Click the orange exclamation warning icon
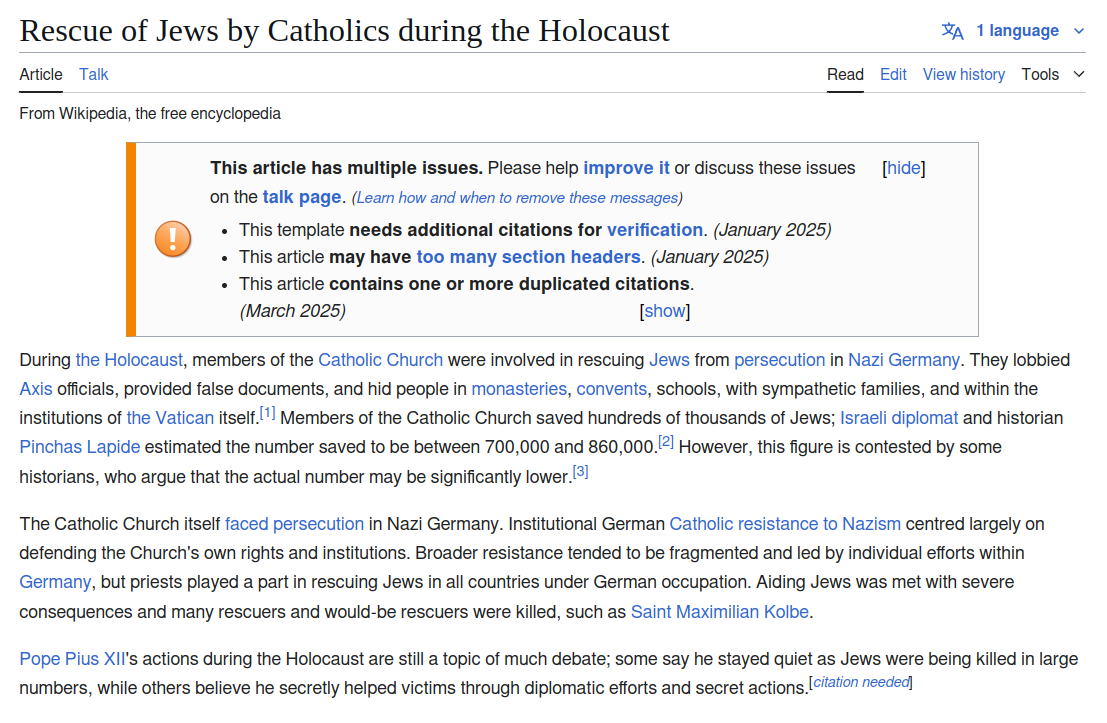 (173, 239)
